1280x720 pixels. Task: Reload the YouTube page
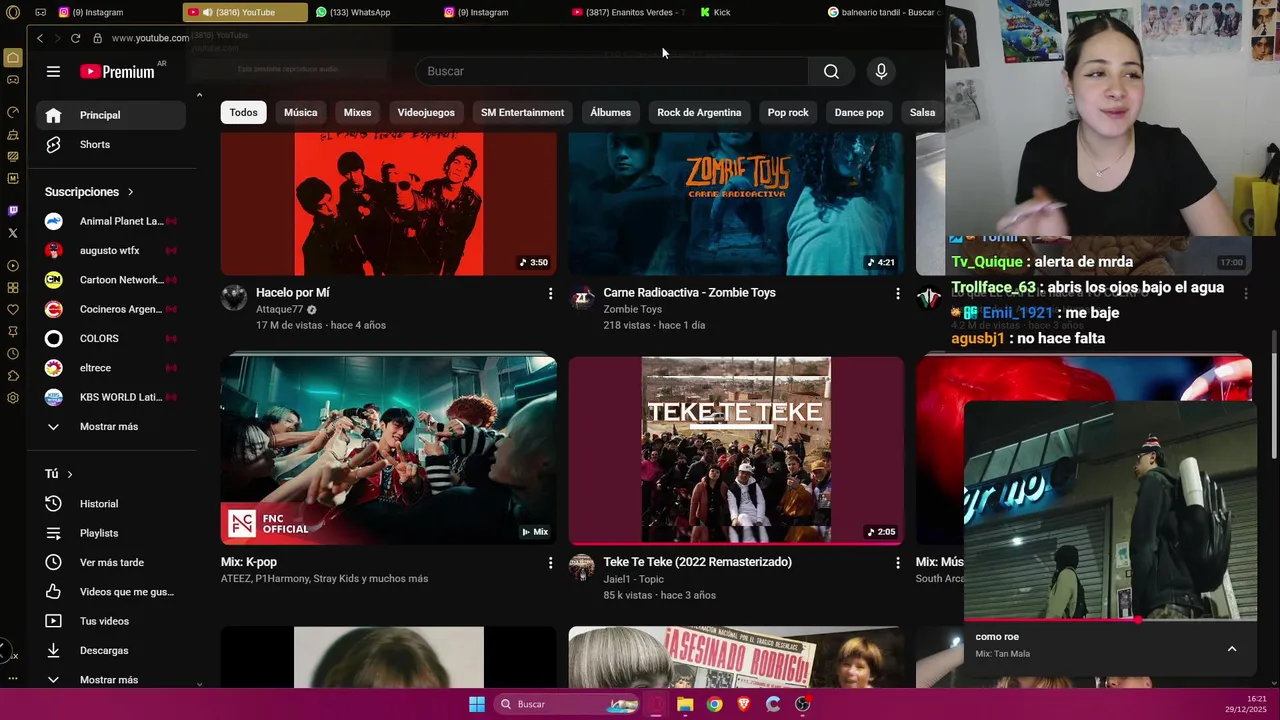coord(75,38)
